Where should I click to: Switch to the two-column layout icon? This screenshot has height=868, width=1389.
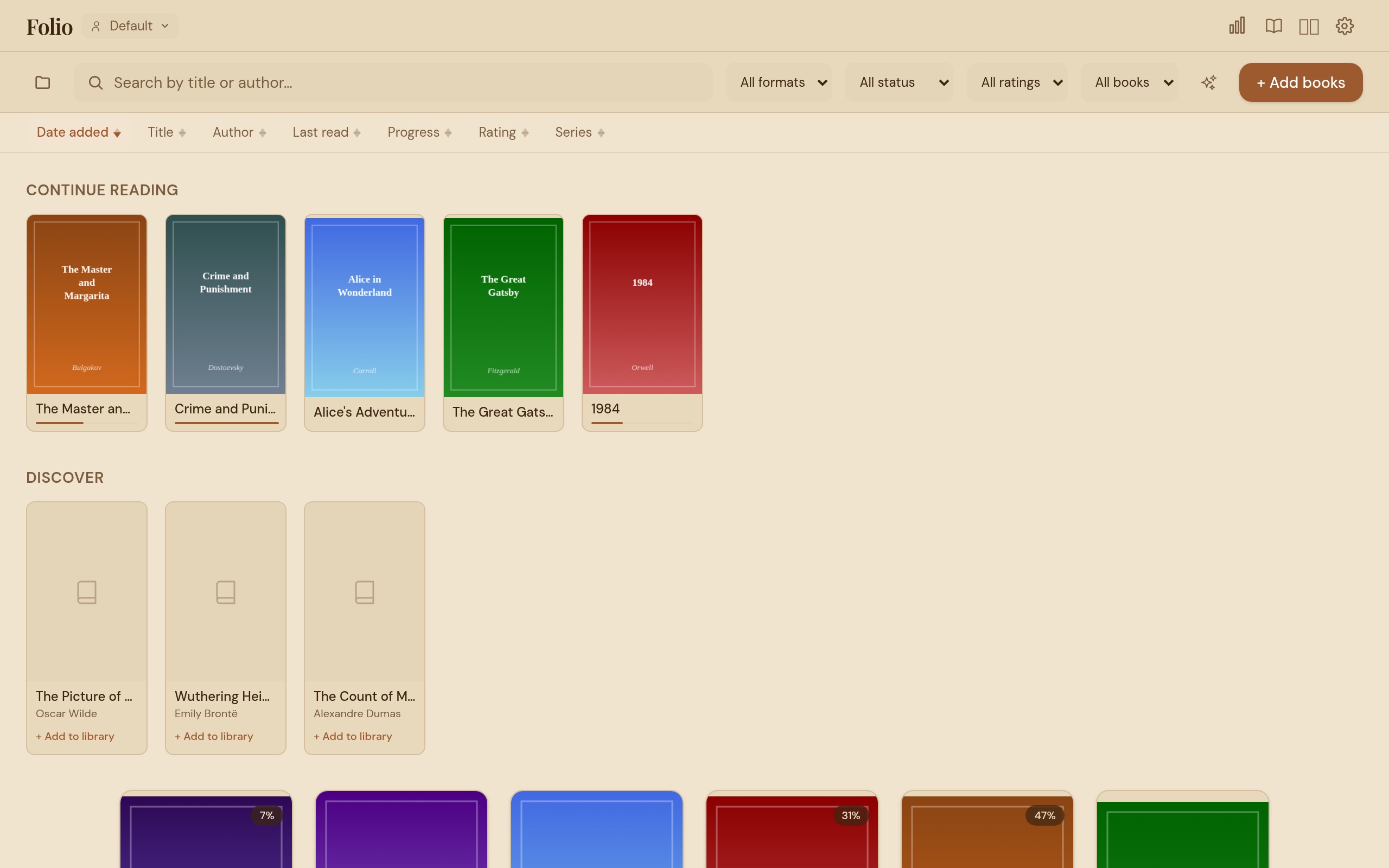[1309, 25]
